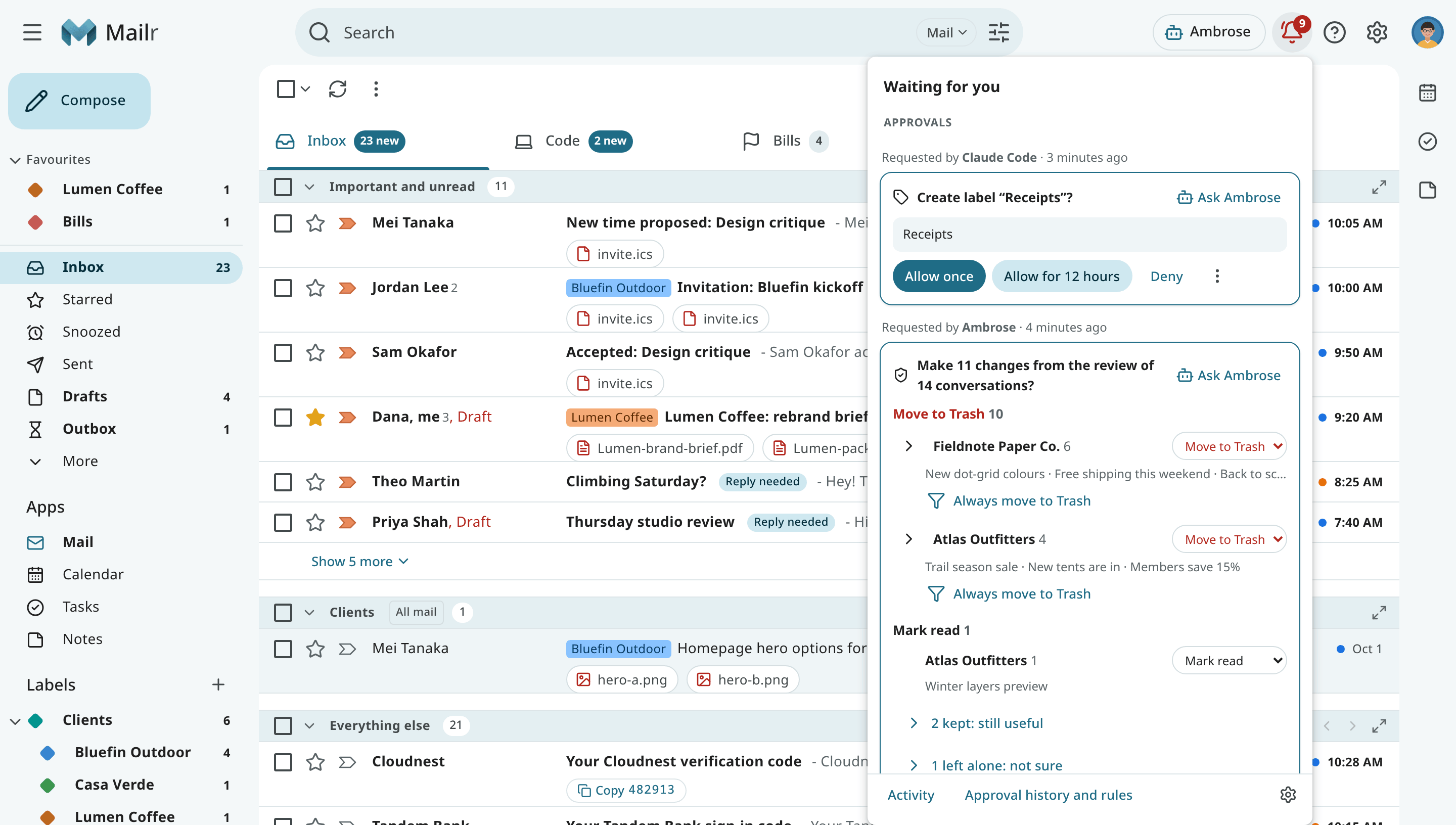The width and height of the screenshot is (1456, 825).
Task: Refresh the mail list
Action: tap(338, 89)
